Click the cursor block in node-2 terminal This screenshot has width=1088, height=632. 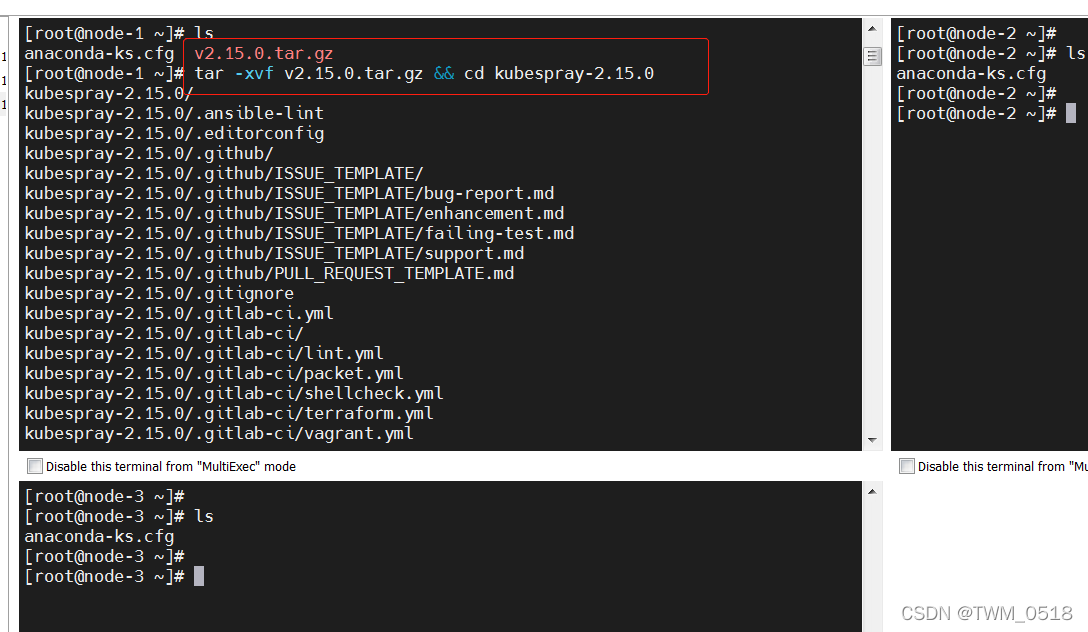pyautogui.click(x=1071, y=113)
